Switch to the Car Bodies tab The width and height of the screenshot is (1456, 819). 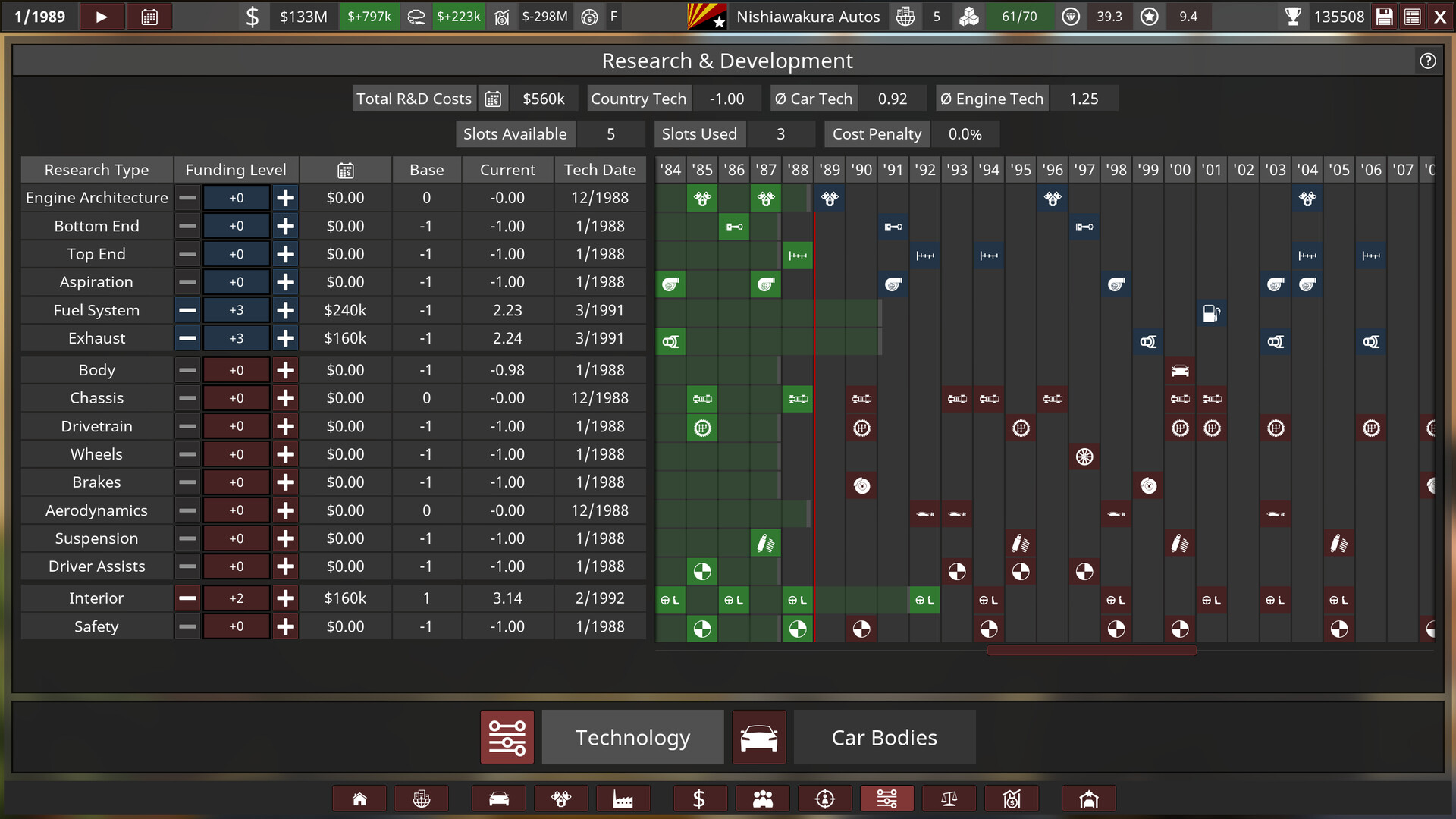tap(884, 737)
